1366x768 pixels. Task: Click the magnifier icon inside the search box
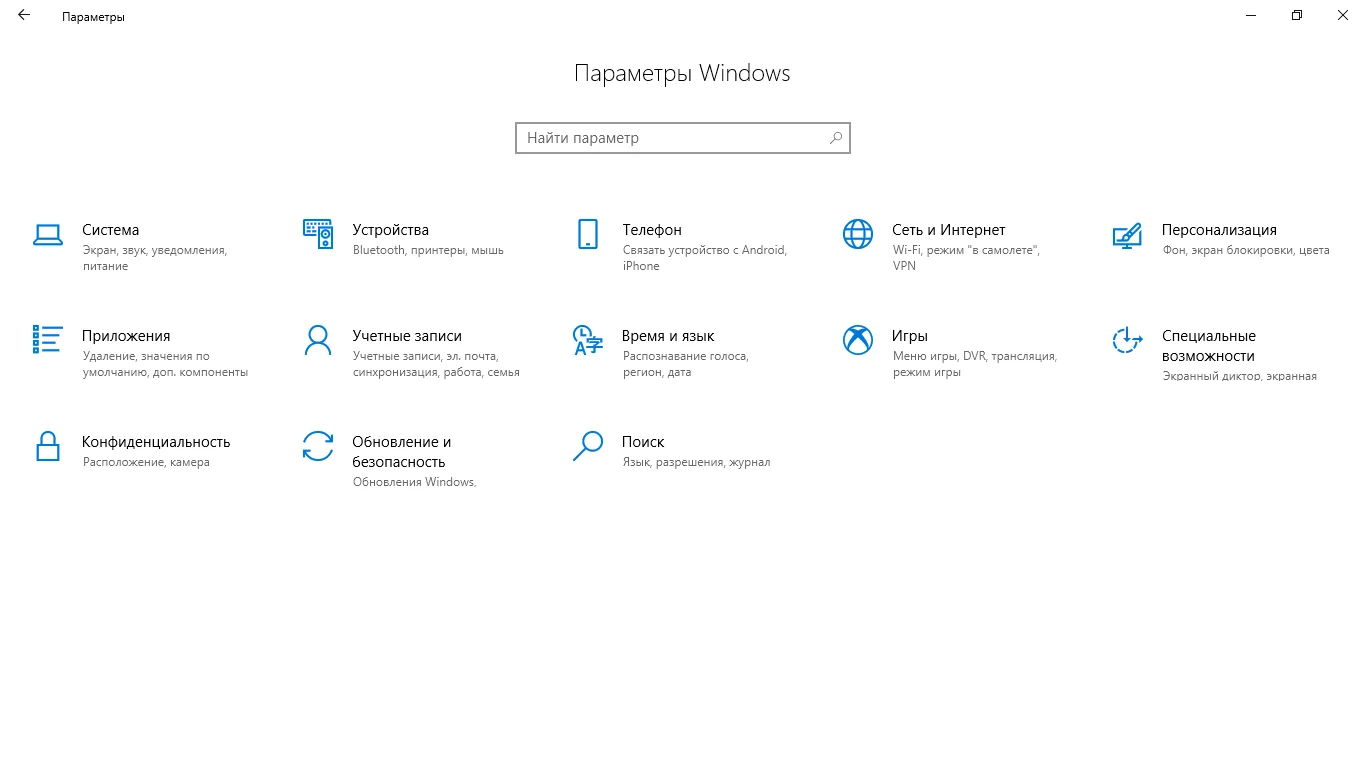click(x=836, y=138)
